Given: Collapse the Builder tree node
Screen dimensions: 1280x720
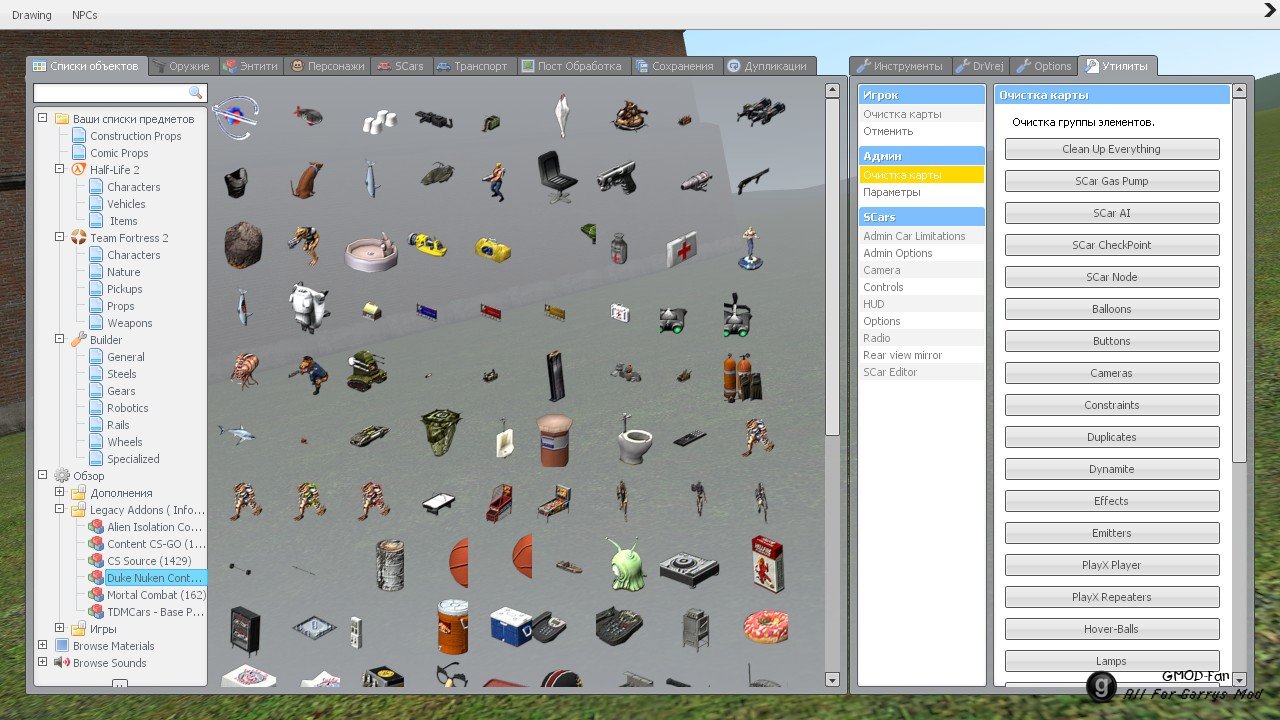Looking at the screenshot, I should point(60,339).
